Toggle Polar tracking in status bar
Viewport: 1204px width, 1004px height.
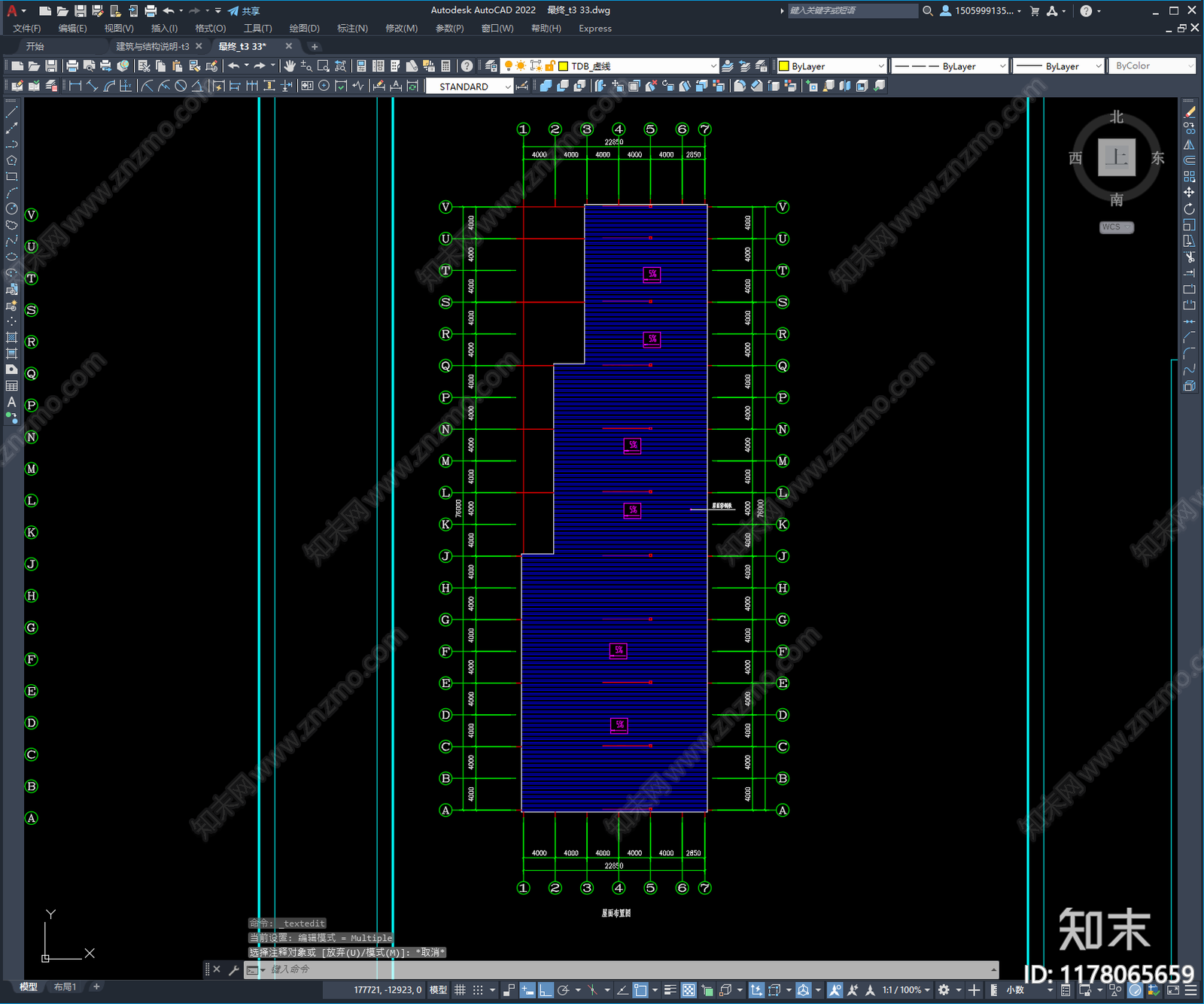click(x=564, y=990)
